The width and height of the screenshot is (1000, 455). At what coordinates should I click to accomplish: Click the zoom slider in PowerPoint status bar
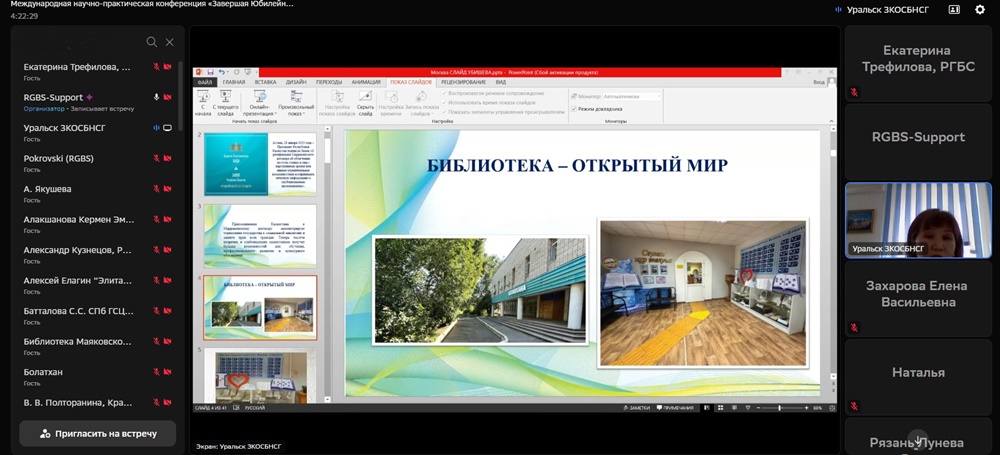pyautogui.click(x=778, y=408)
